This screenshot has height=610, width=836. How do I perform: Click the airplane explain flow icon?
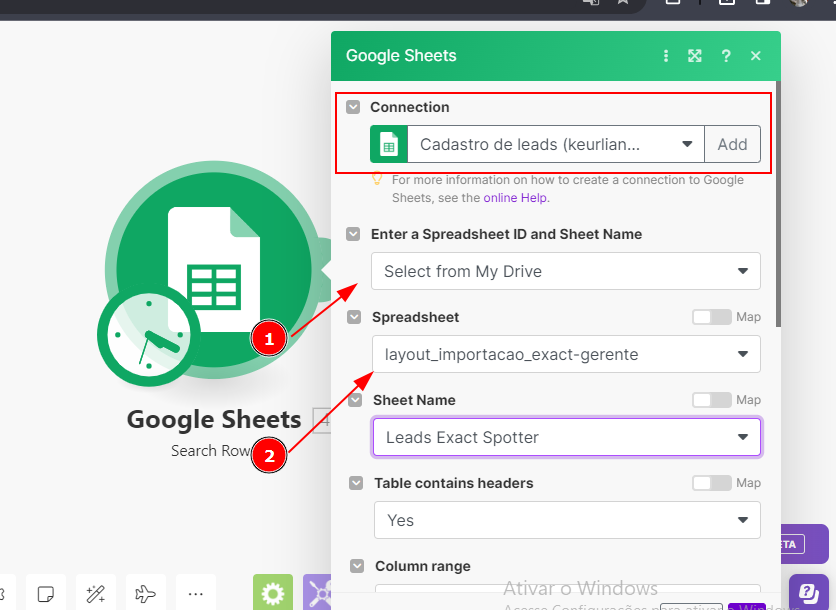point(146,593)
